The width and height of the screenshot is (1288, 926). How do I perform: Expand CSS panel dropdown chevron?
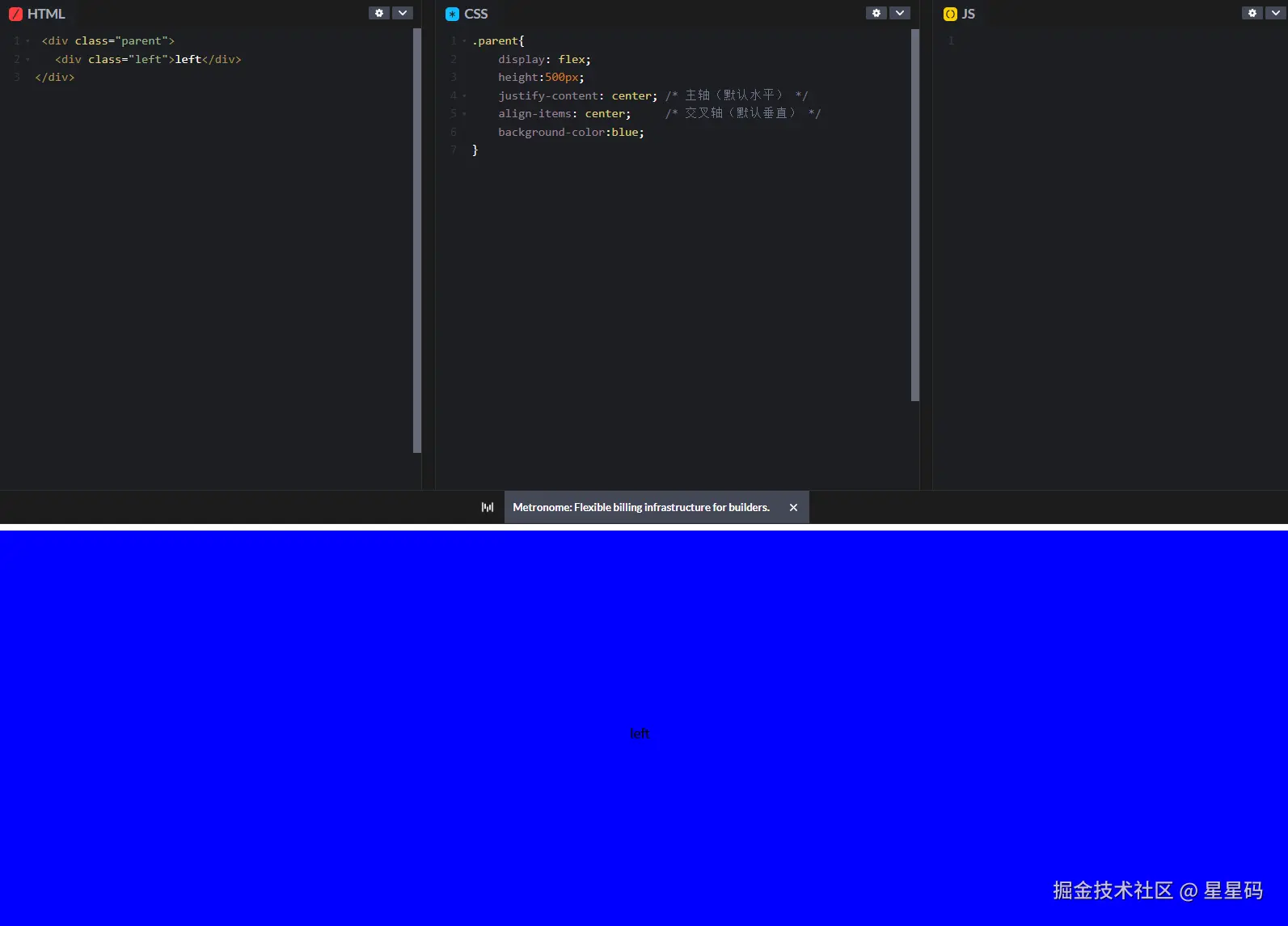[900, 13]
